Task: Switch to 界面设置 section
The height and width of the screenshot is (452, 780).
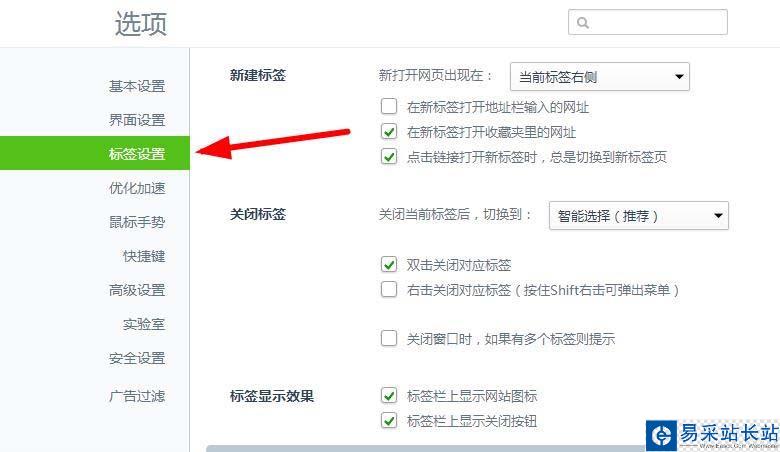Action: [x=137, y=120]
